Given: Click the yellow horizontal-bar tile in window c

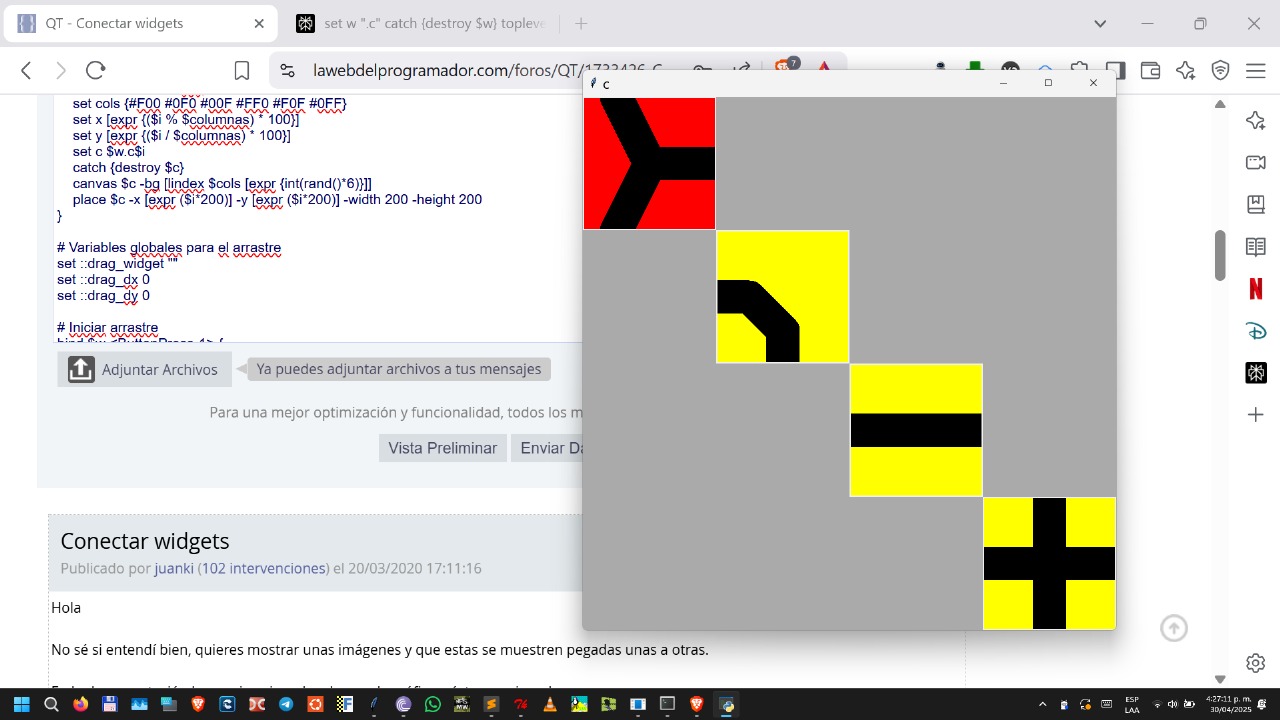Looking at the screenshot, I should (x=916, y=429).
